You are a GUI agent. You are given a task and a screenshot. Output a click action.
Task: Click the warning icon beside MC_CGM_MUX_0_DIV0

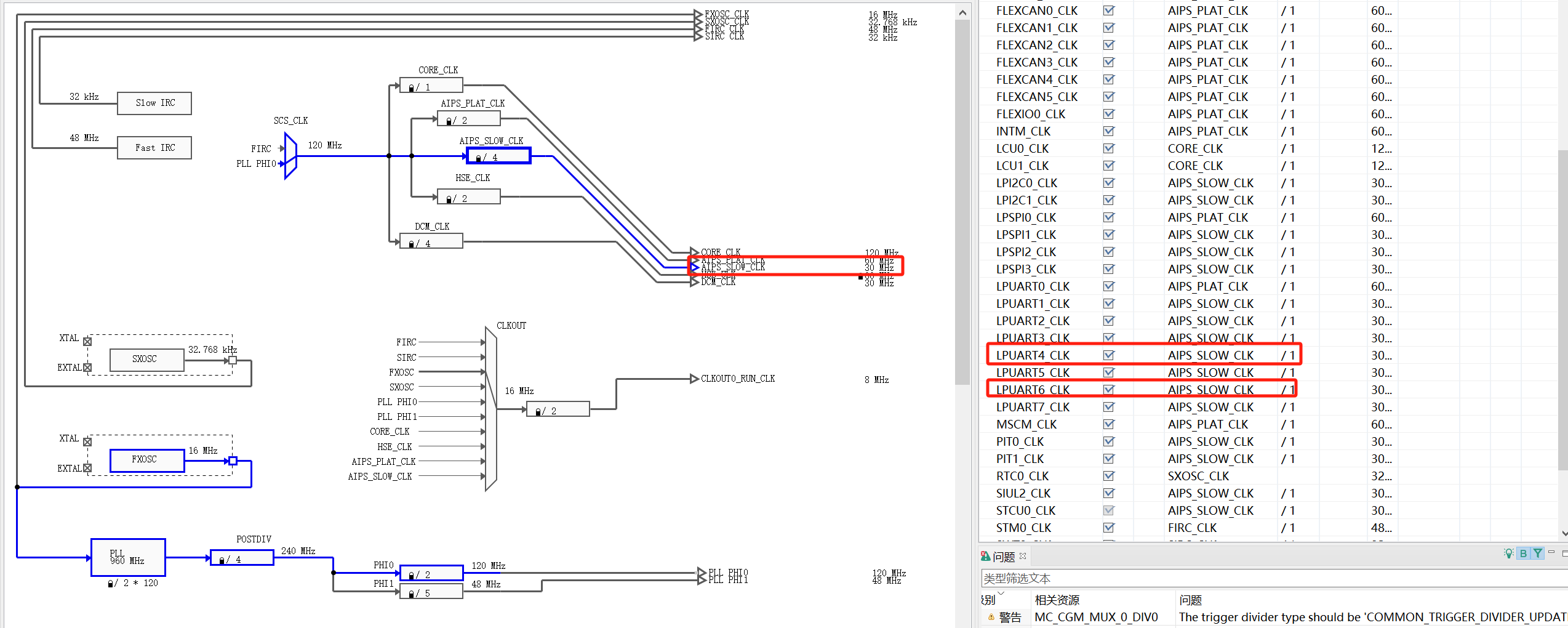tap(992, 617)
